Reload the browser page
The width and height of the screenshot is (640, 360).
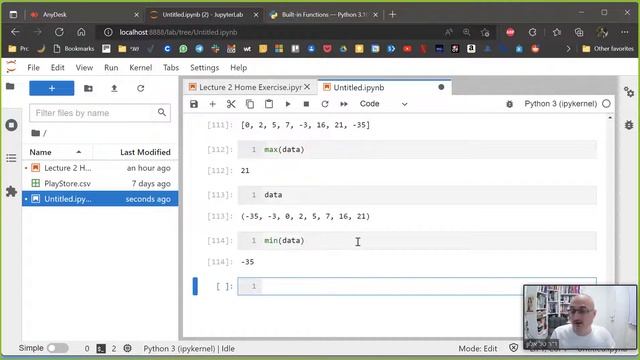coord(59,32)
